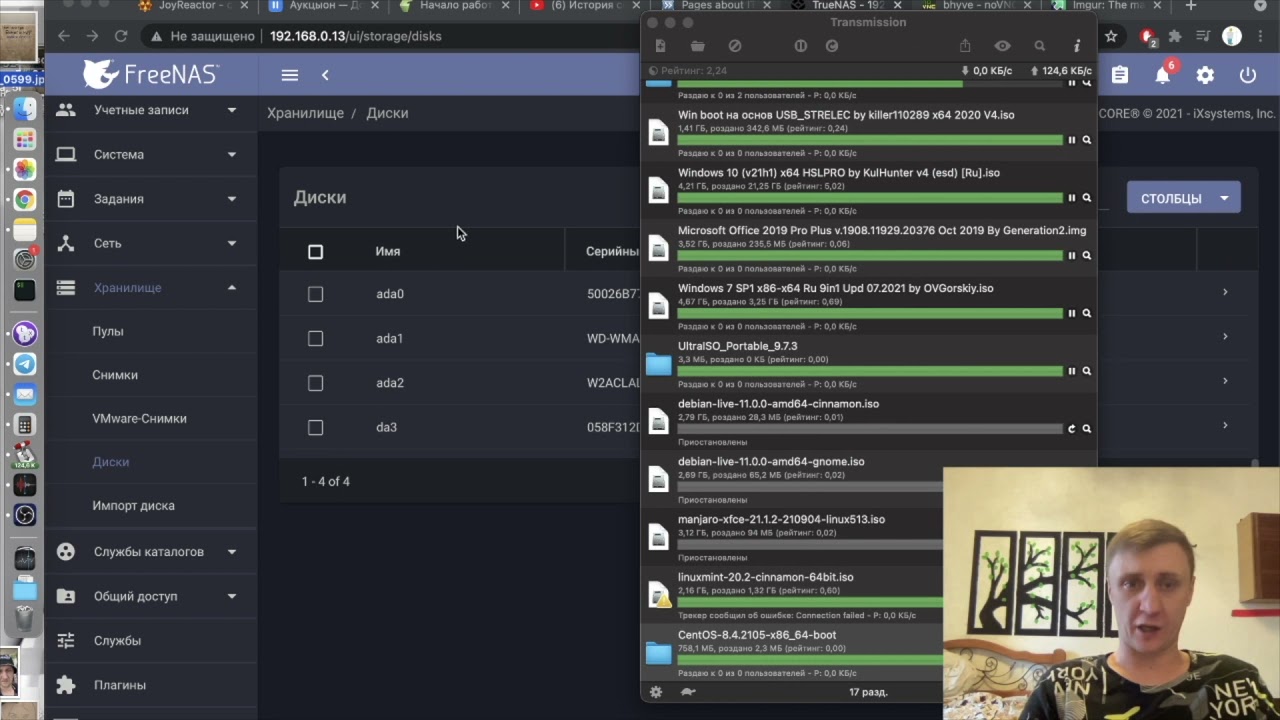
Task: Collapse the Хранилище section
Action: 150,288
